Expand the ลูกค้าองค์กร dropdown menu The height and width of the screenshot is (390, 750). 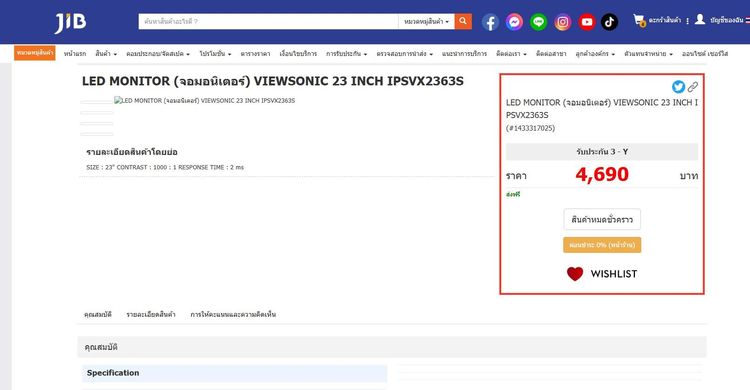595,54
